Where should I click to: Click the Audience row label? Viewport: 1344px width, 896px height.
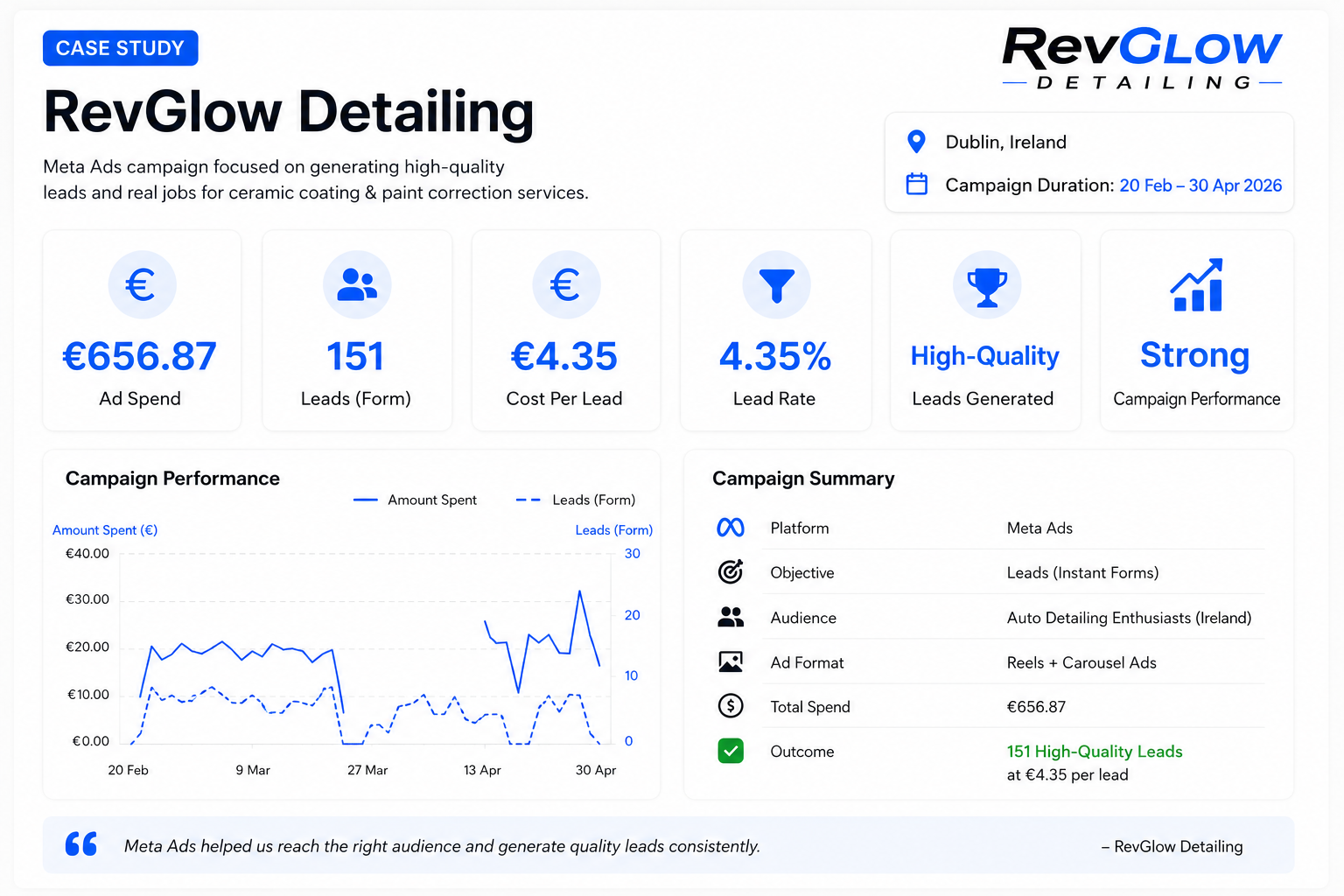pyautogui.click(x=803, y=618)
